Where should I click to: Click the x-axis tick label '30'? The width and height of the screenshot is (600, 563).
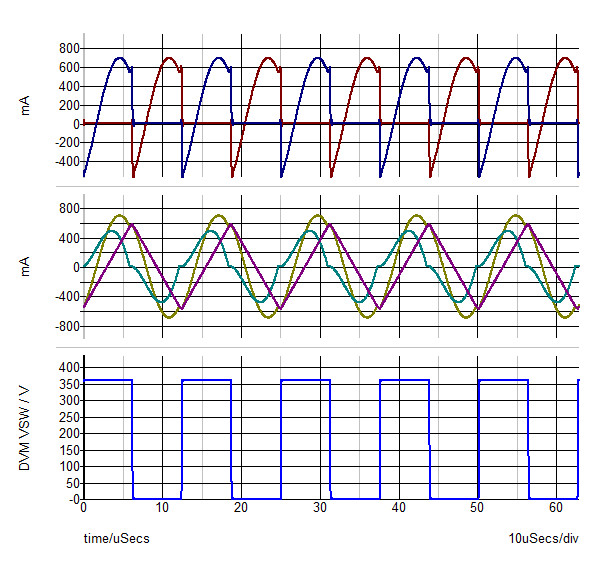click(x=320, y=508)
